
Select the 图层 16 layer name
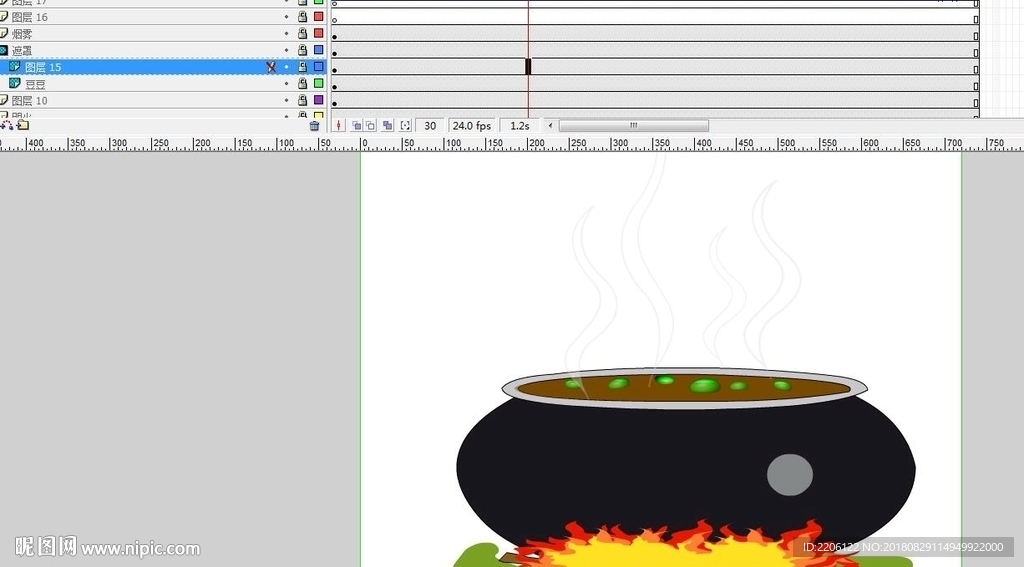click(x=29, y=17)
